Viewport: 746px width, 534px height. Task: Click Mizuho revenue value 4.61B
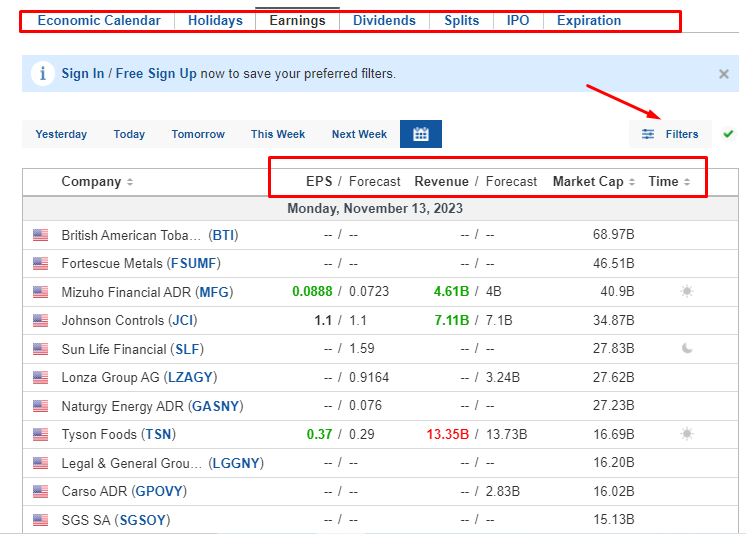click(x=451, y=291)
